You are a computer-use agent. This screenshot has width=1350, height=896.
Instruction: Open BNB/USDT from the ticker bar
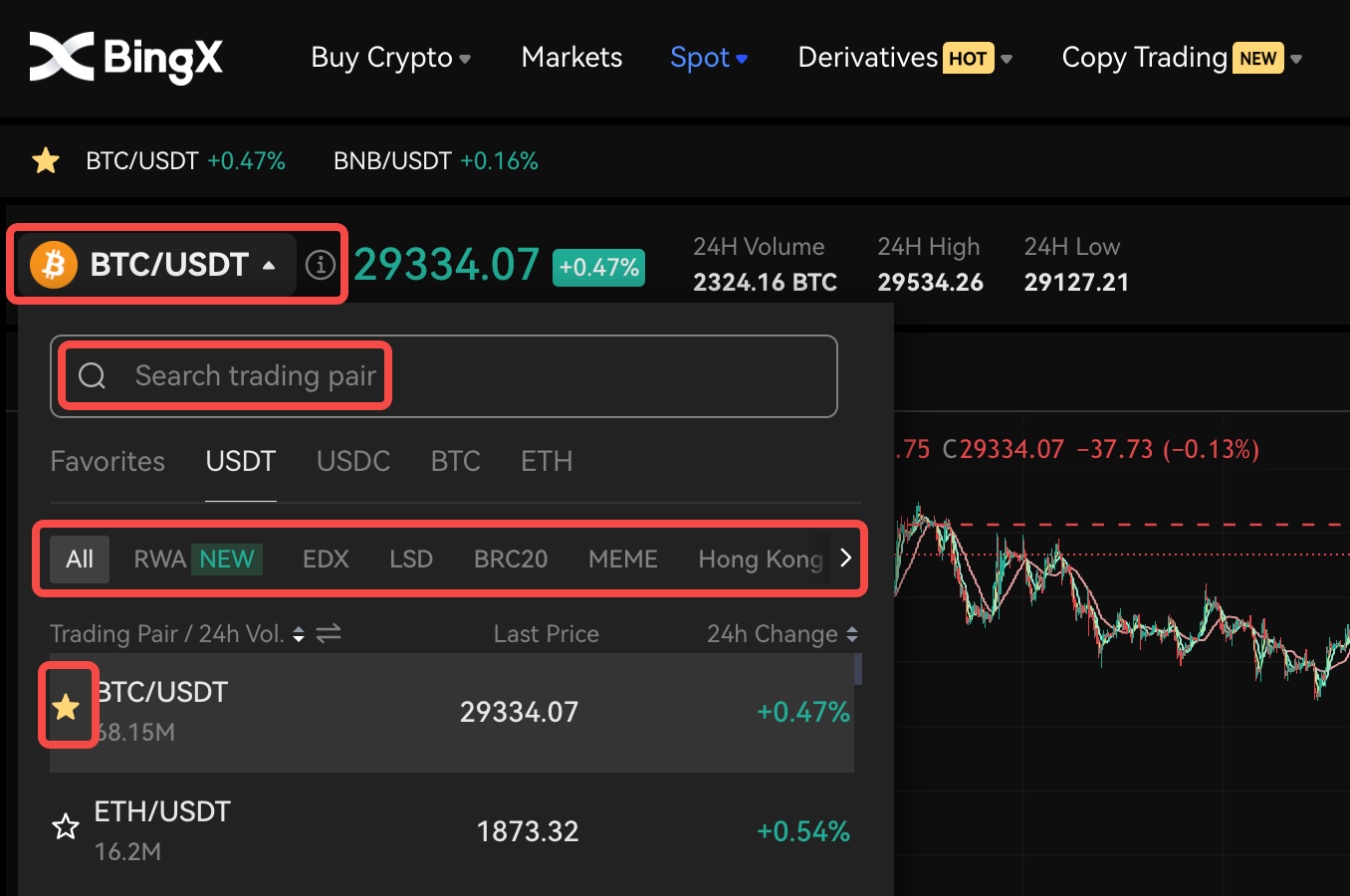pyautogui.click(x=392, y=160)
